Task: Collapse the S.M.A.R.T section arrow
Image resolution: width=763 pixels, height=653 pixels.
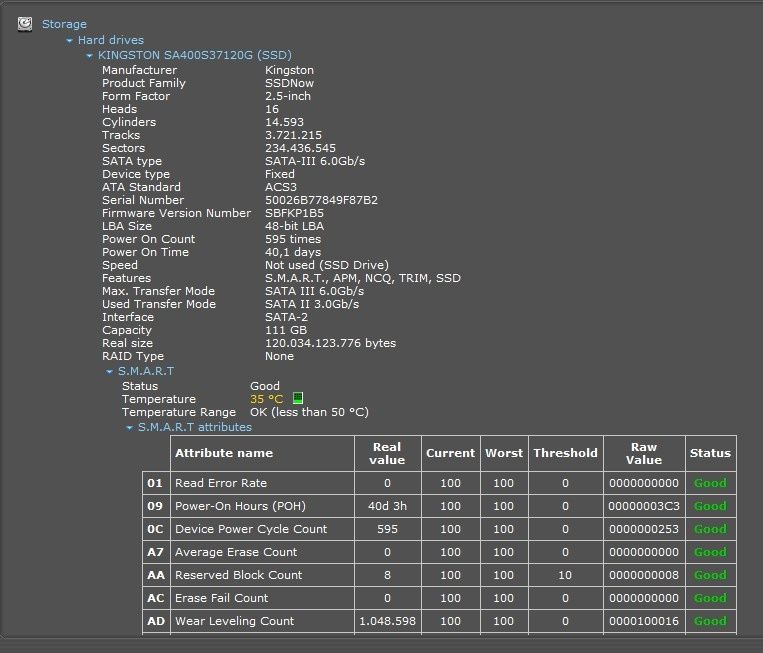Action: (x=109, y=372)
